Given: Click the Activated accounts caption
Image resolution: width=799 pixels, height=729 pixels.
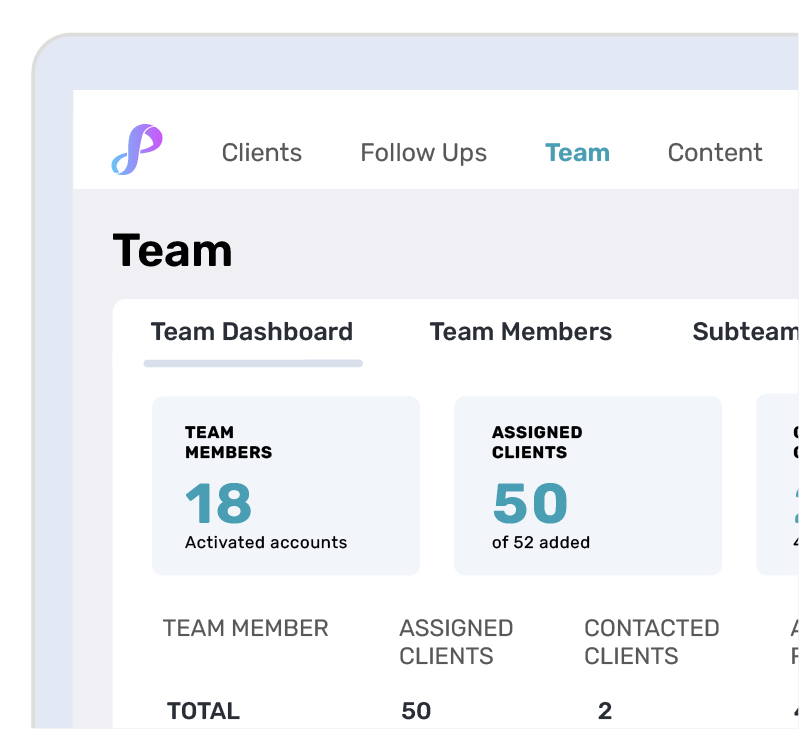Looking at the screenshot, I should [266, 543].
